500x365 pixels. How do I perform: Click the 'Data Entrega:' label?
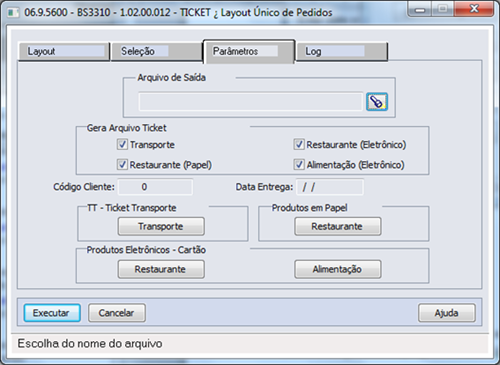pyautogui.click(x=264, y=187)
